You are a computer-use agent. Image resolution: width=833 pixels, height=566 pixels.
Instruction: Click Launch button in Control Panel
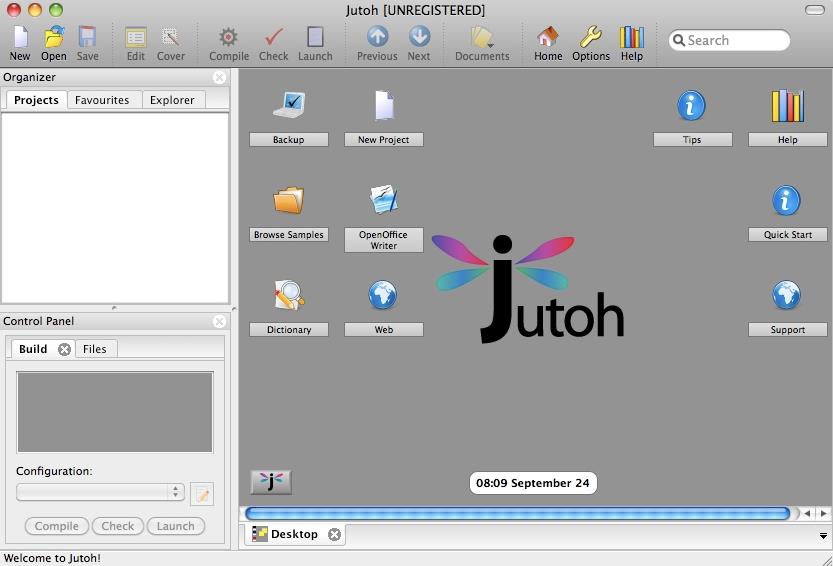coord(175,526)
